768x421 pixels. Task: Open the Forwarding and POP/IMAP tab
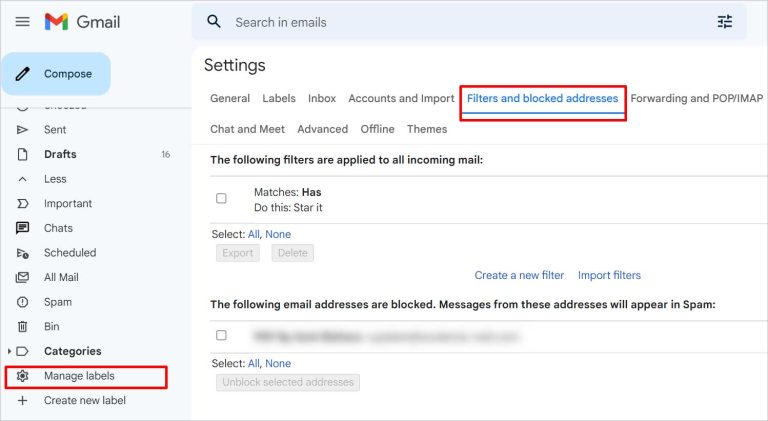click(696, 99)
